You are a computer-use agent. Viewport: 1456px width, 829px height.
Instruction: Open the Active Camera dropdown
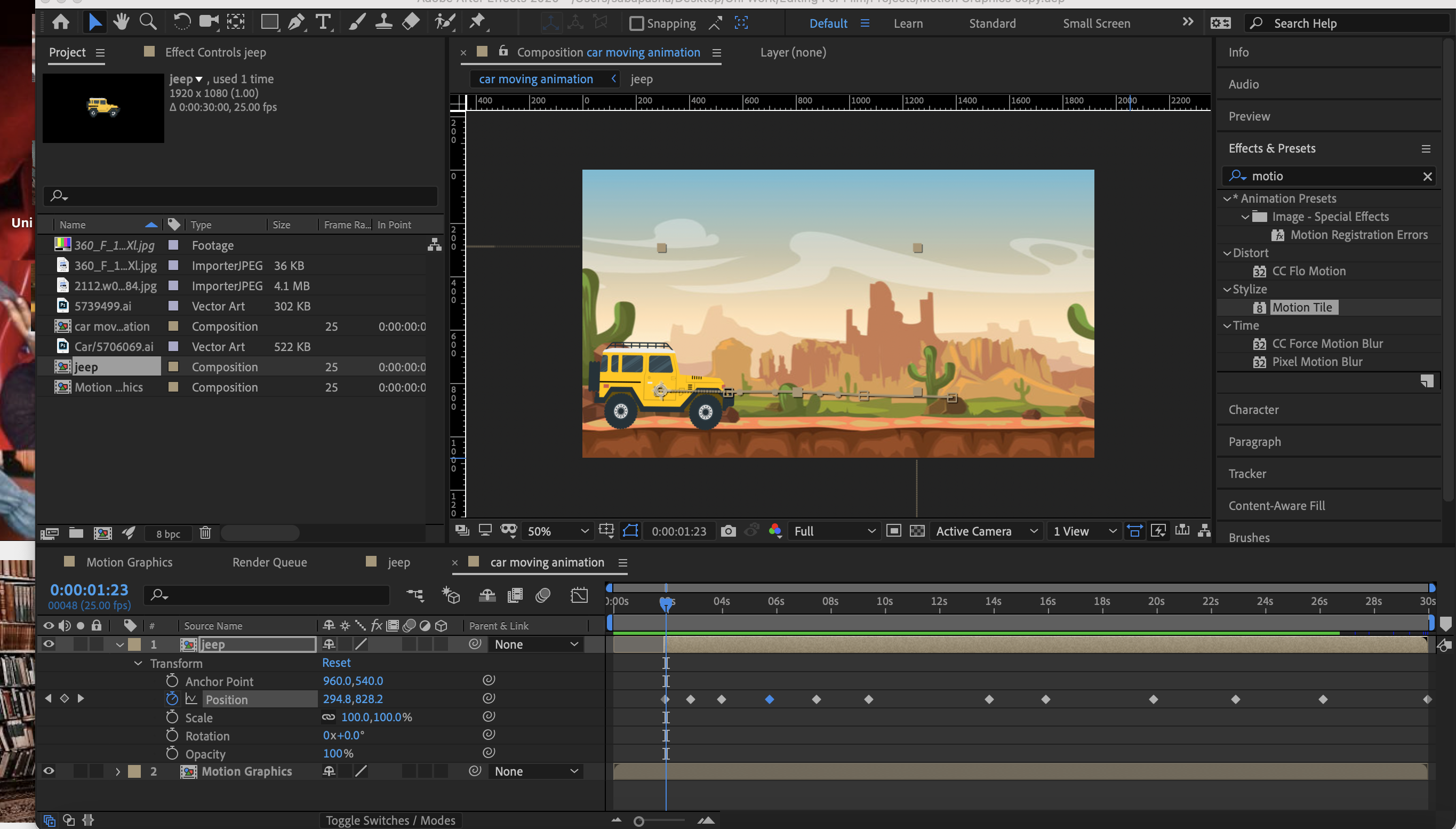pos(986,531)
